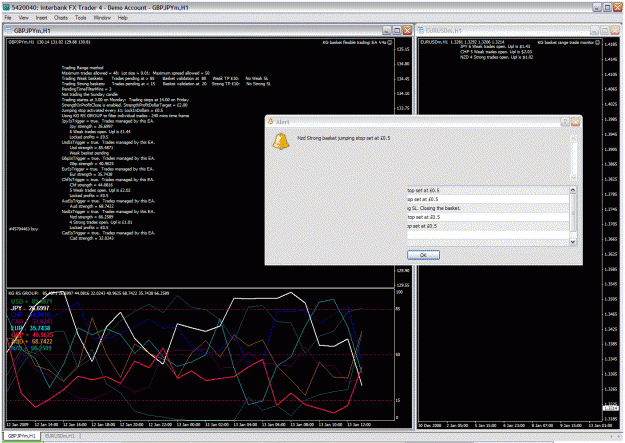Open the Tools menu
The image size is (625, 443).
pyautogui.click(x=81, y=18)
